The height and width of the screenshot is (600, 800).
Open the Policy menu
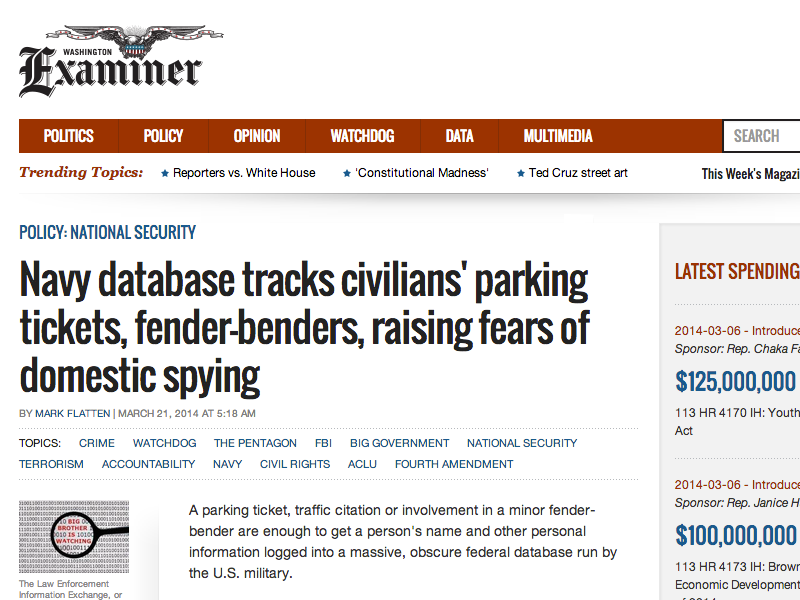tap(163, 136)
